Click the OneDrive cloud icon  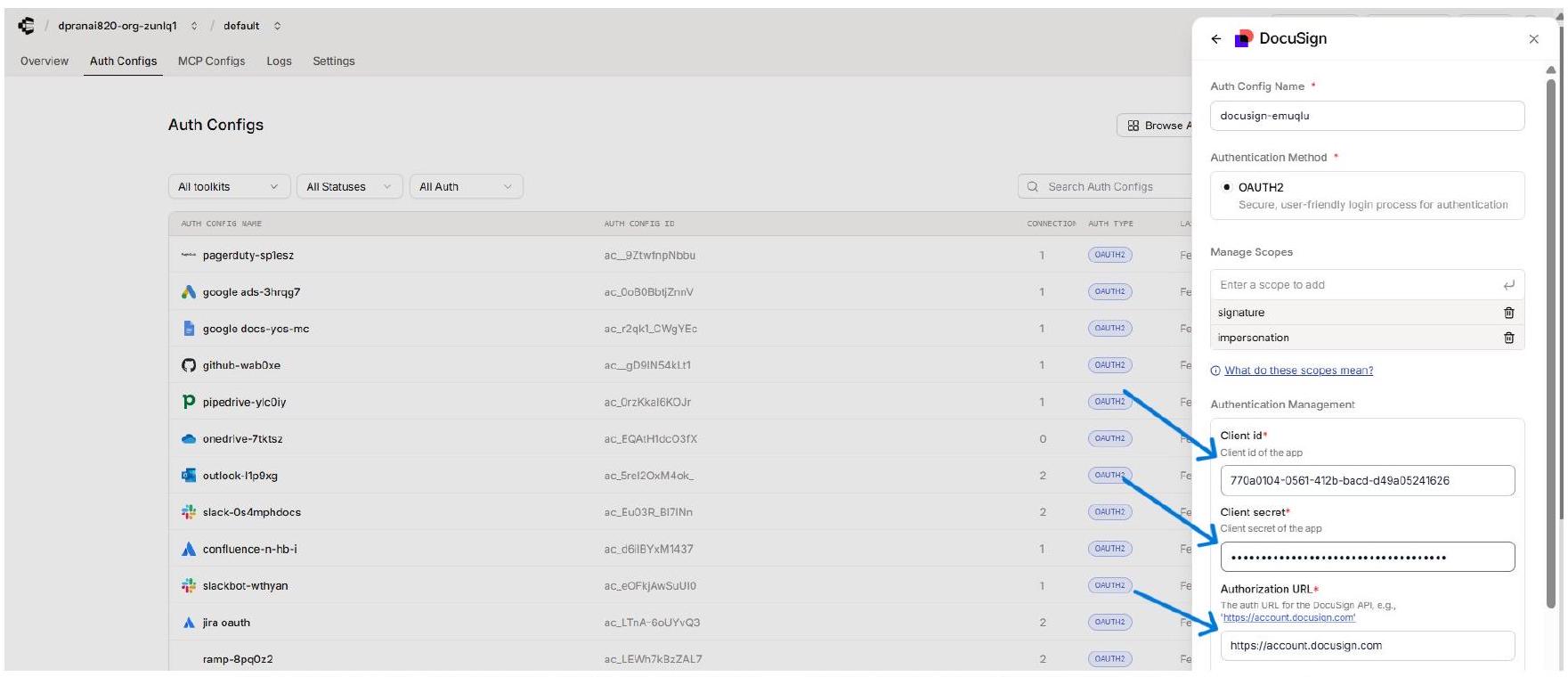coord(188,439)
